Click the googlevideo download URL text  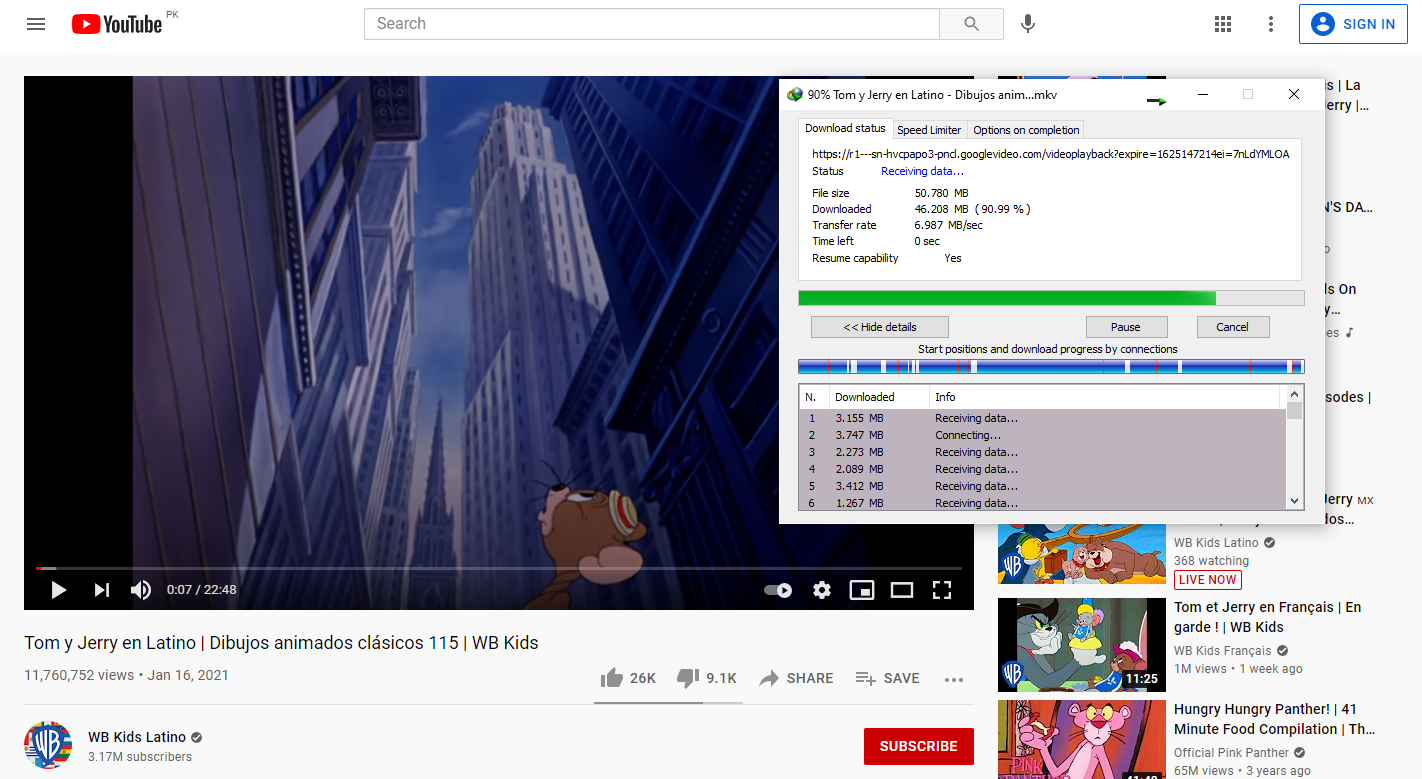tap(1051, 154)
